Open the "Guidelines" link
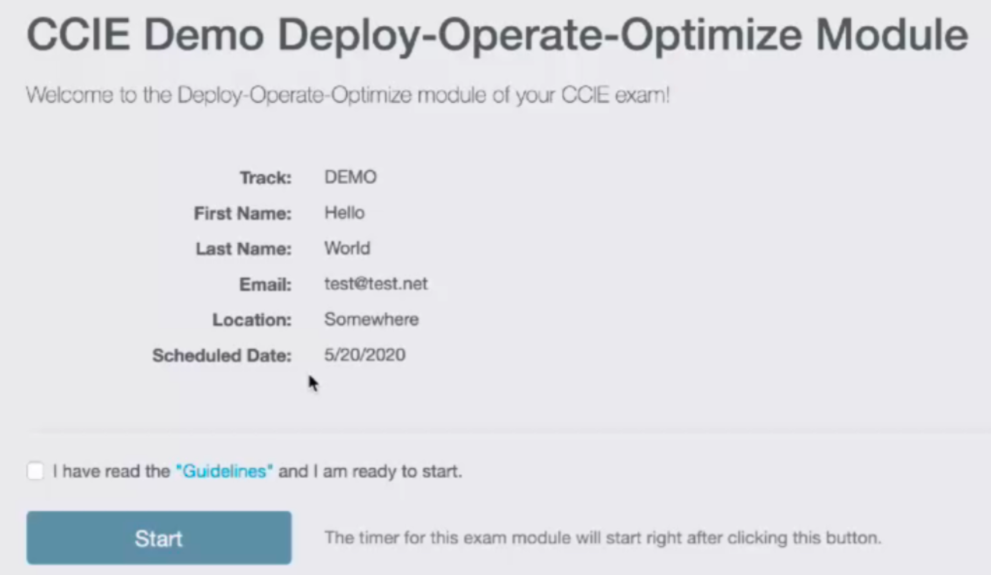 [x=224, y=471]
